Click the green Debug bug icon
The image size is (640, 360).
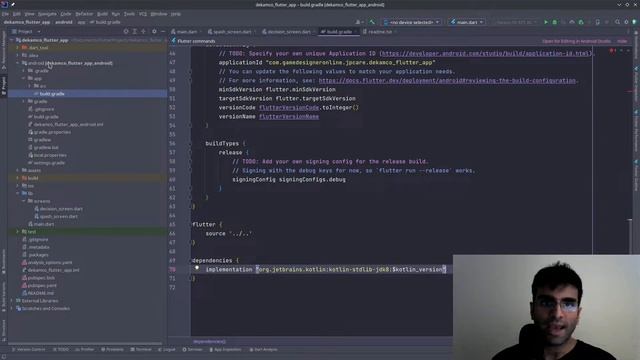[x=555, y=22]
